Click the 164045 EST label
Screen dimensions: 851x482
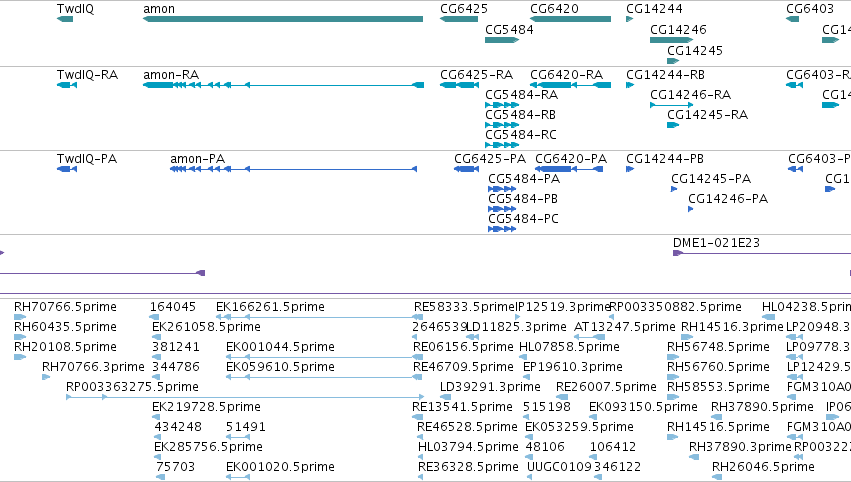[x=173, y=307]
